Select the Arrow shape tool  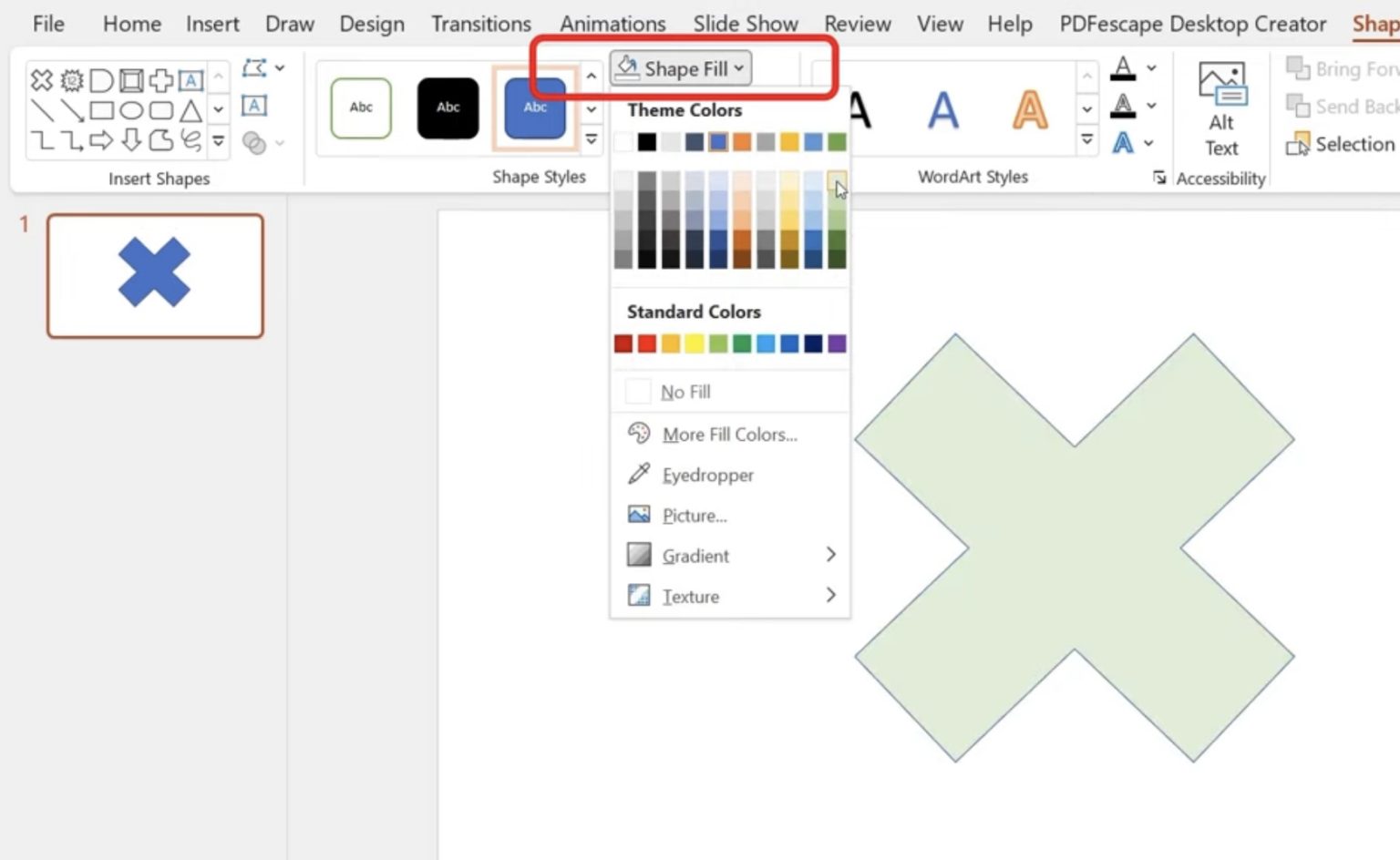[71, 109]
